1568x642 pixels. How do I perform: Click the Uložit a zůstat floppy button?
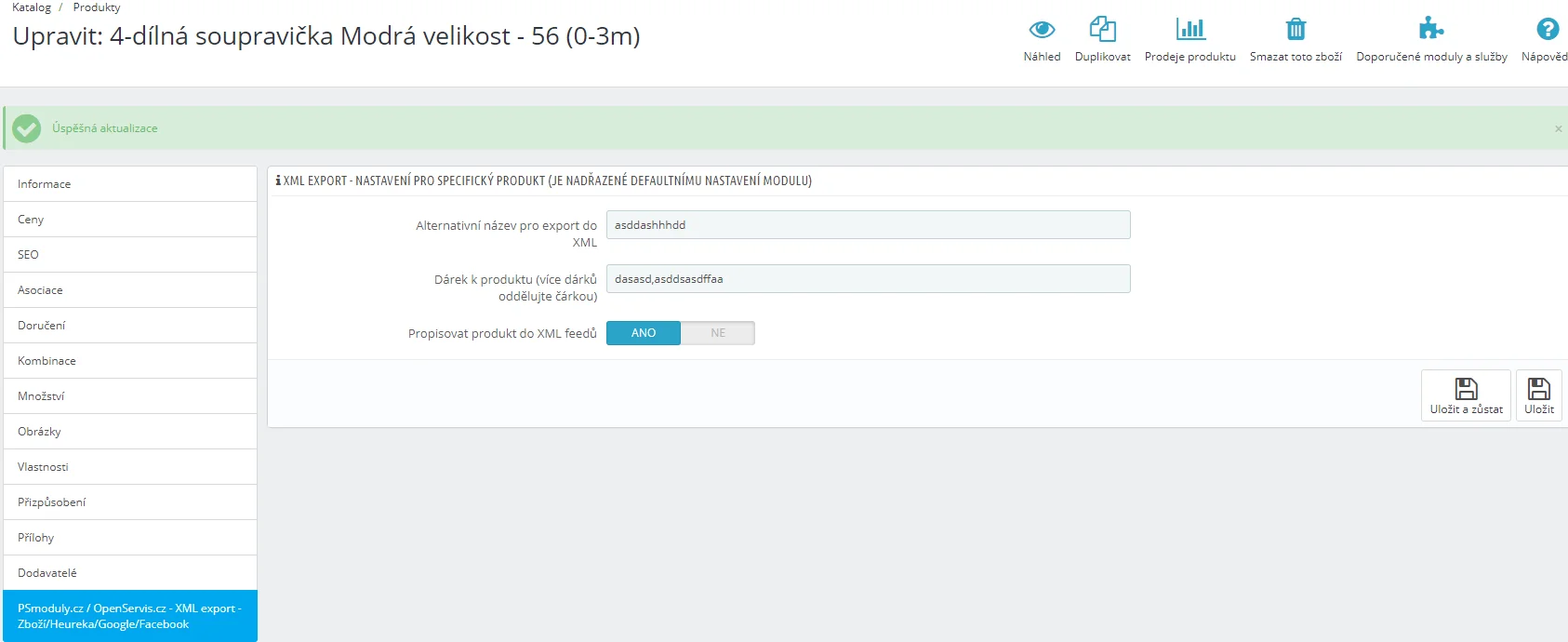tap(1466, 395)
